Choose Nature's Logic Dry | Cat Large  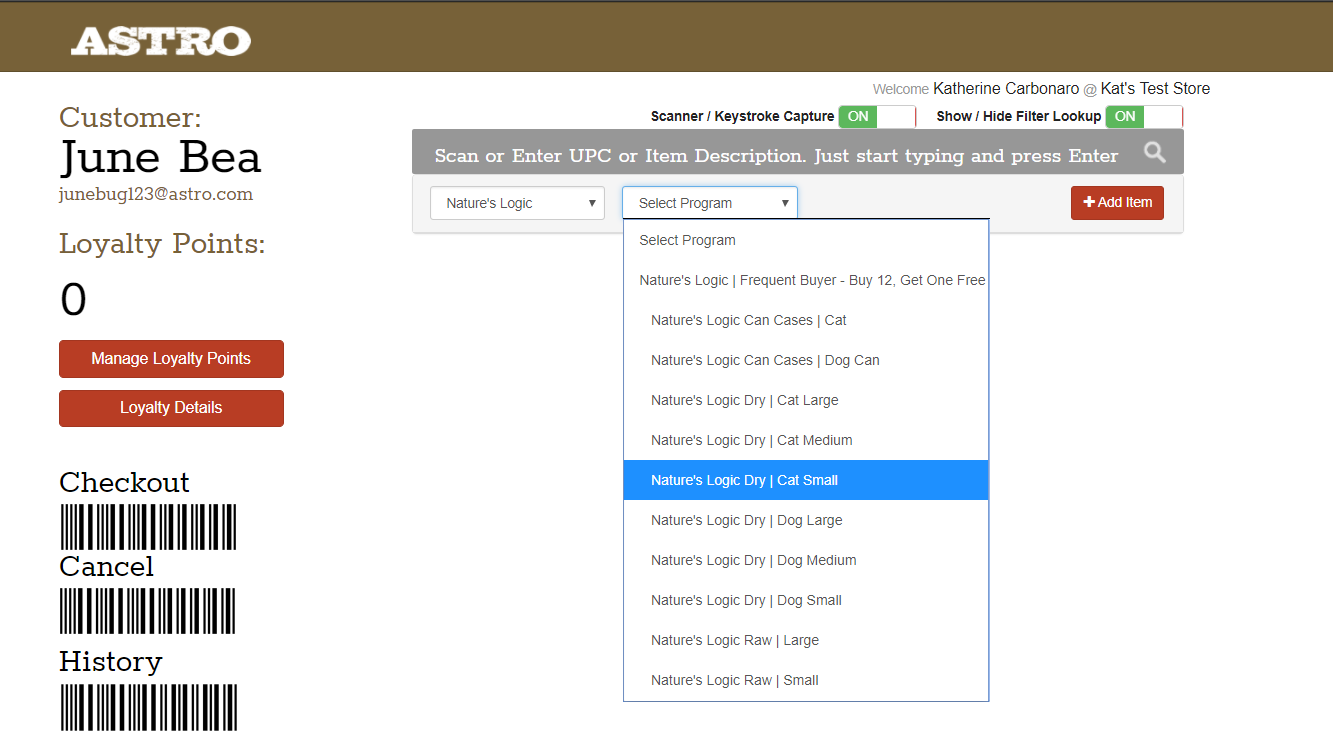click(x=806, y=400)
